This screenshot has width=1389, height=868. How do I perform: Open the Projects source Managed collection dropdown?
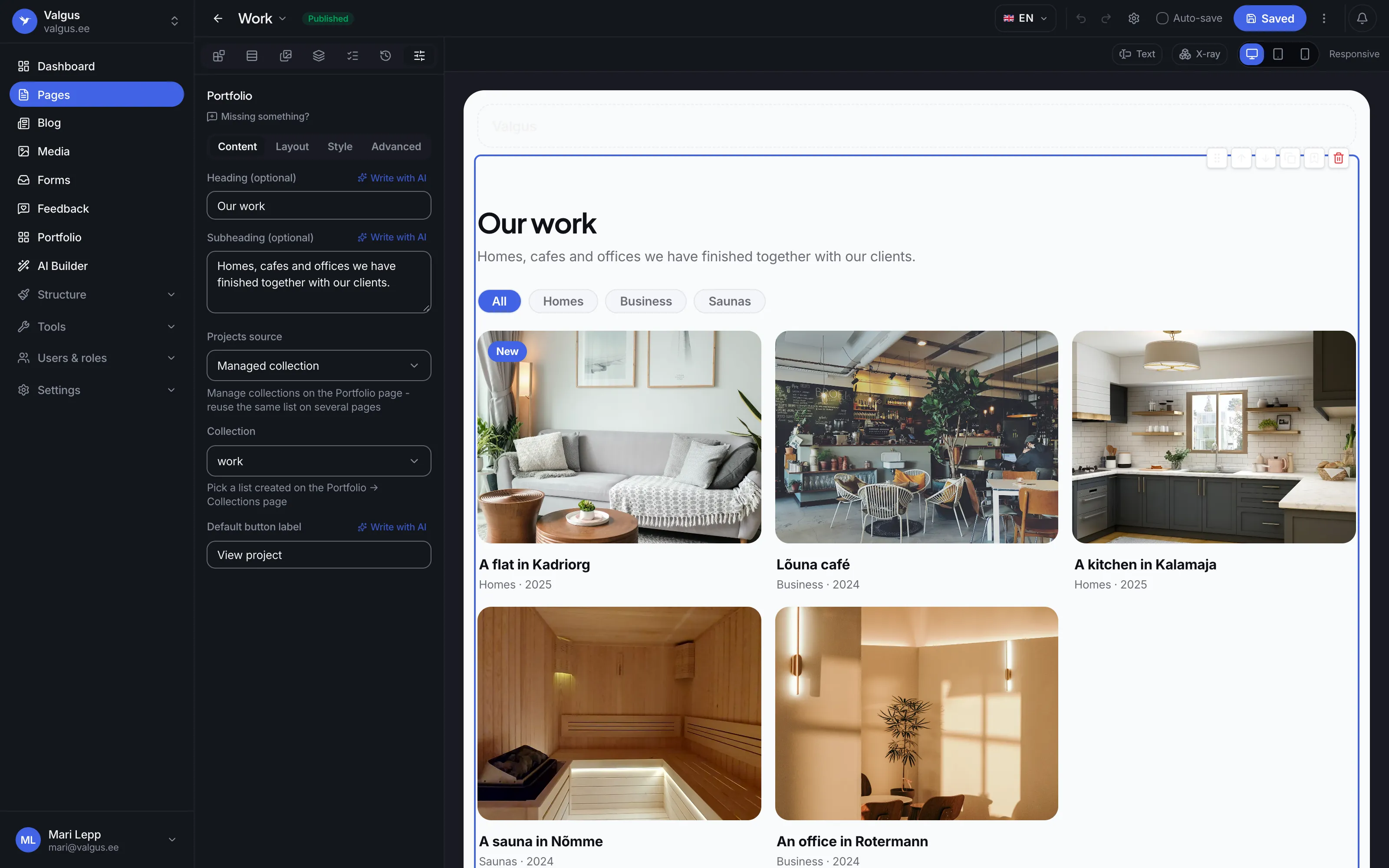pyautogui.click(x=319, y=366)
